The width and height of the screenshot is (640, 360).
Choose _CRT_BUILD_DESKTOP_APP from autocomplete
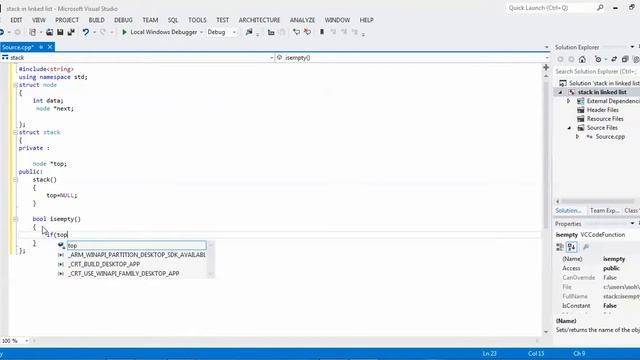104,264
